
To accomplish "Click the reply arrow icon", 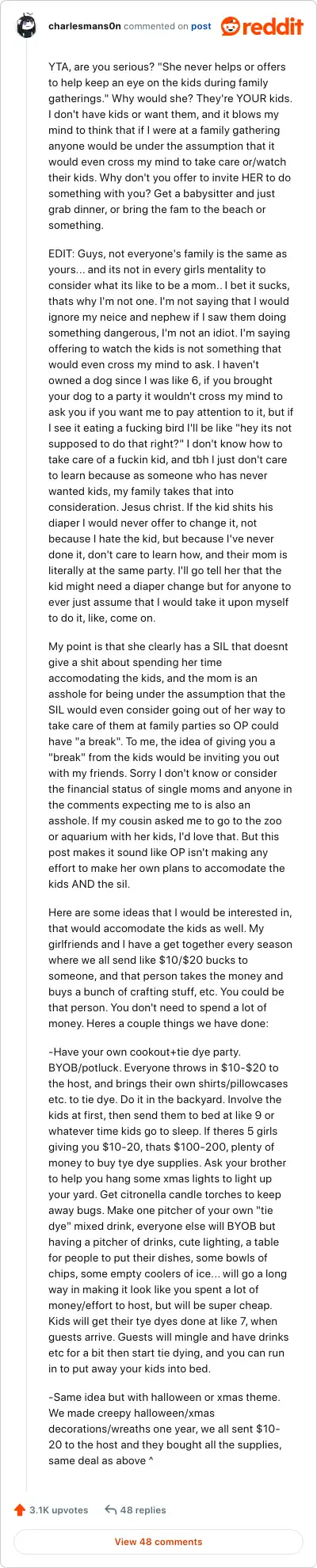I will [110, 1509].
